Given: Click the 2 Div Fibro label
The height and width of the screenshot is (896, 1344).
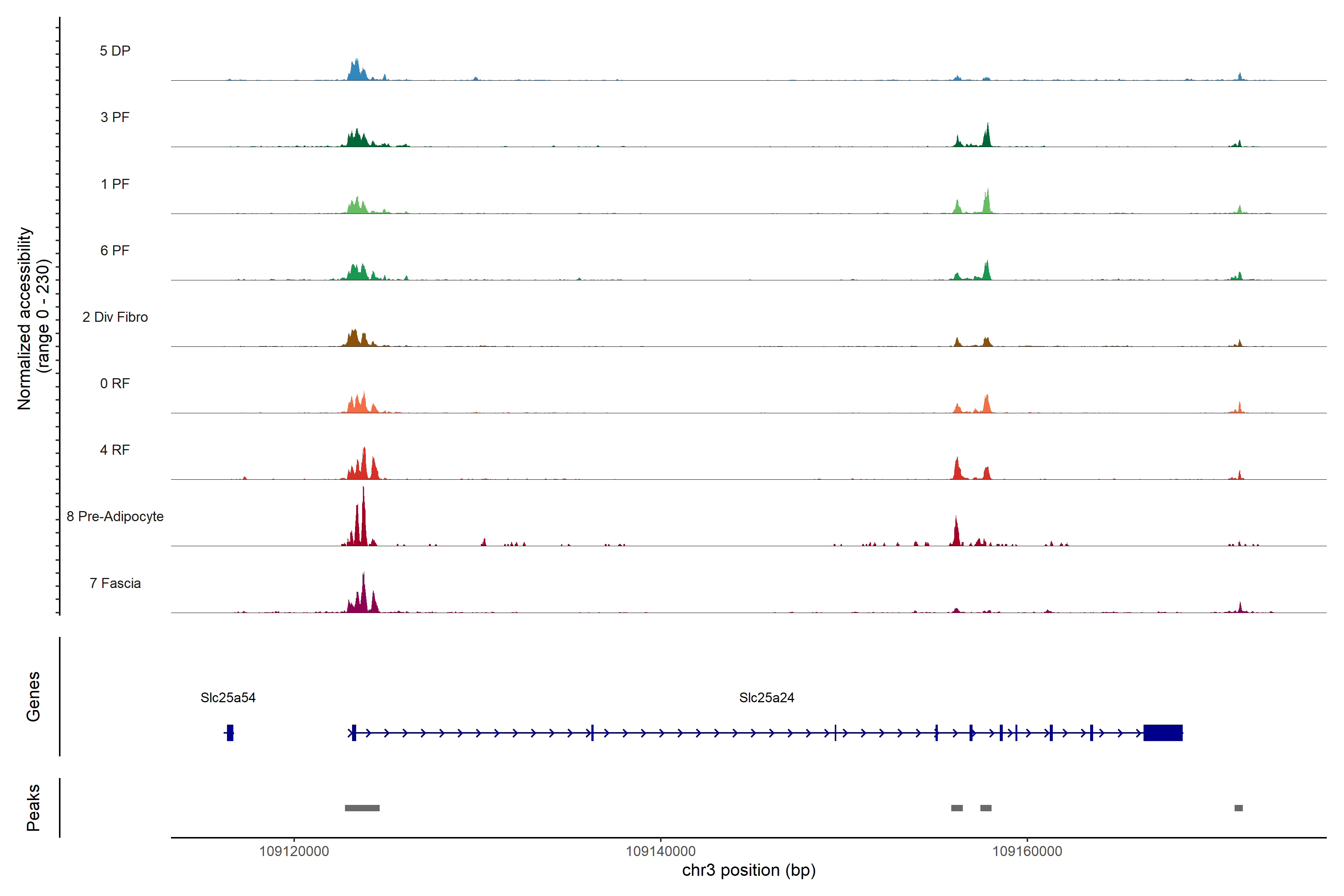Looking at the screenshot, I should click(115, 317).
